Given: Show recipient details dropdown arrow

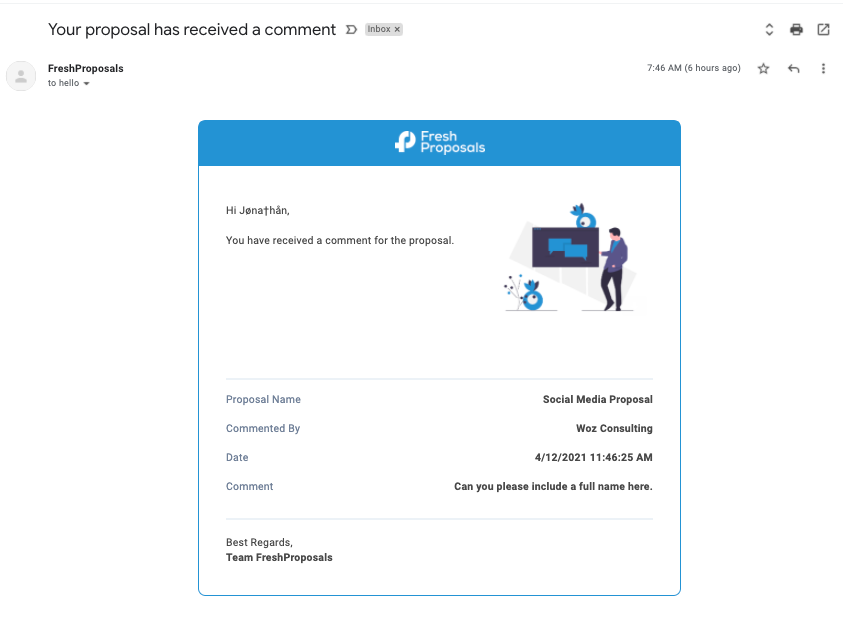Looking at the screenshot, I should (87, 83).
